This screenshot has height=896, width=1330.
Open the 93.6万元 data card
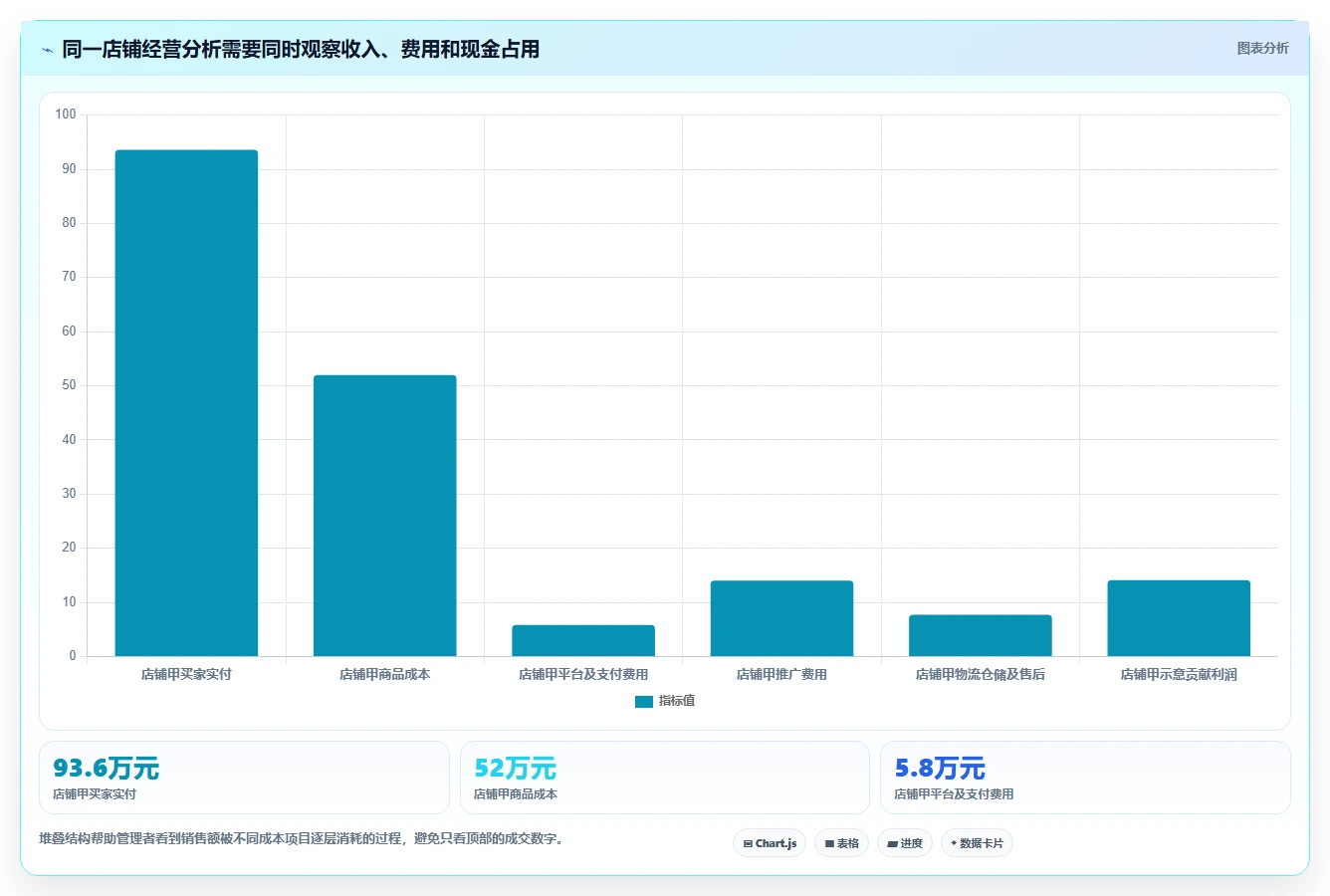(244, 778)
